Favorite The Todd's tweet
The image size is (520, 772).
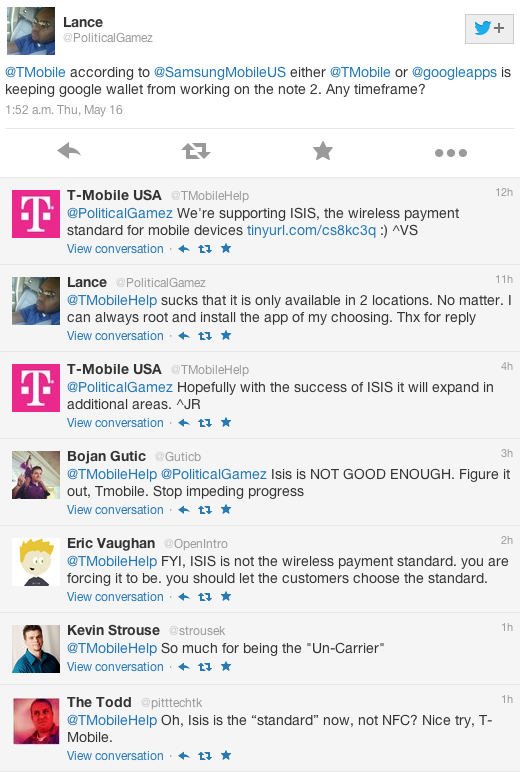226,755
